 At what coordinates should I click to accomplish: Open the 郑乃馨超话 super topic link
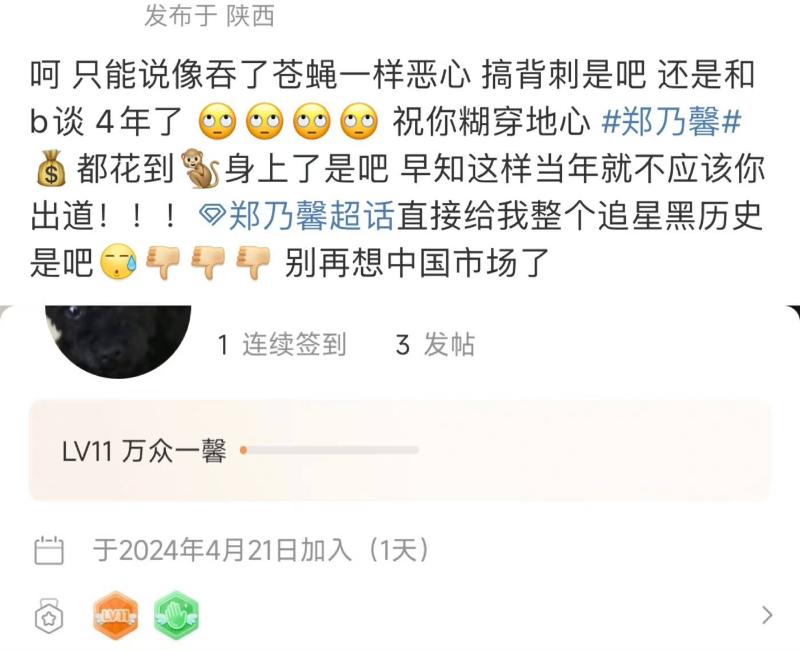pyautogui.click(x=311, y=216)
